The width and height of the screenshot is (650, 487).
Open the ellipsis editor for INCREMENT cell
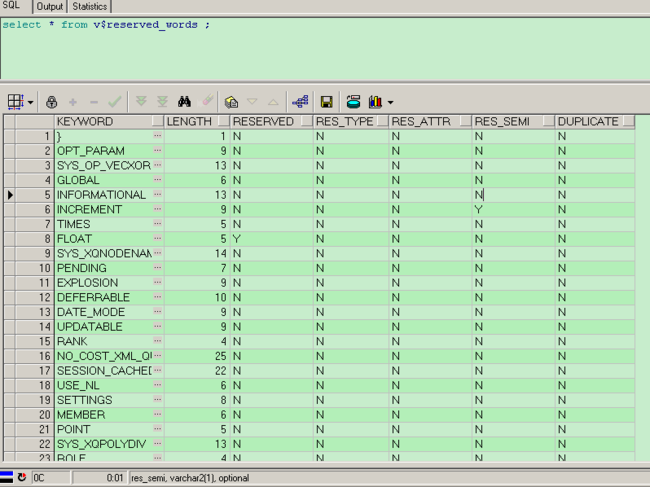click(158, 209)
